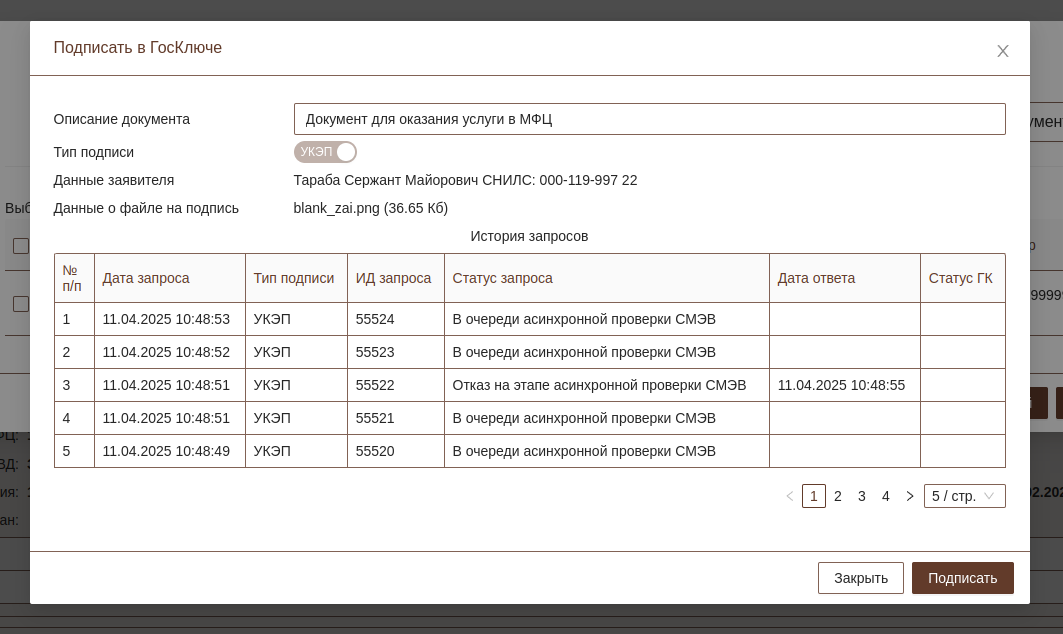
Task: Click the blank_zai.png file name
Action: tap(338, 208)
